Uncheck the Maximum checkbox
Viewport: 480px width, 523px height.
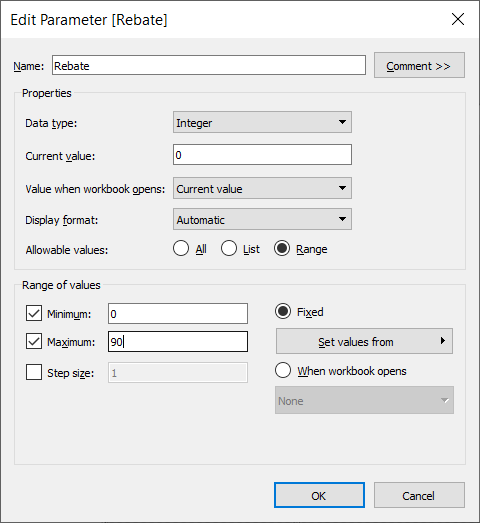click(34, 341)
